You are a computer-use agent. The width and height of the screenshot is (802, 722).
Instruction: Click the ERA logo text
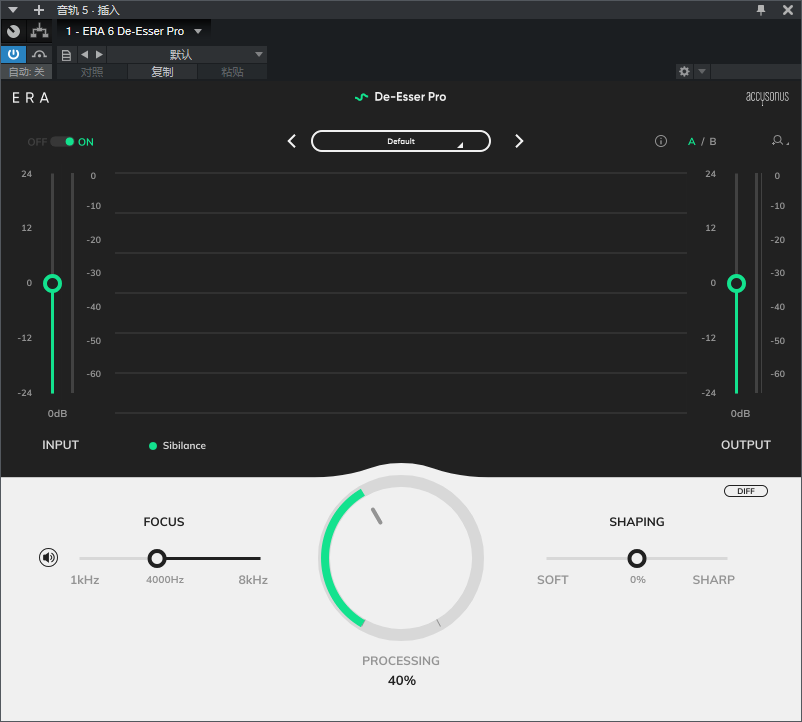click(x=31, y=98)
